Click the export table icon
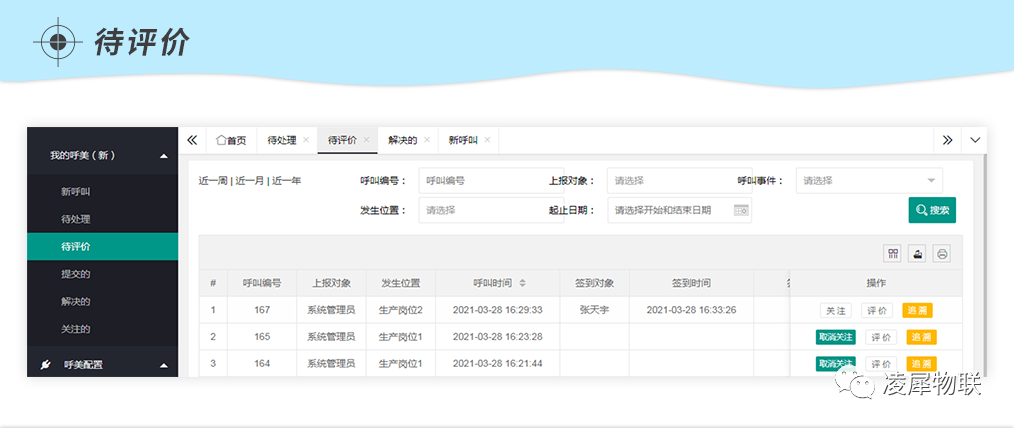Image resolution: width=1014 pixels, height=428 pixels. tap(916, 253)
